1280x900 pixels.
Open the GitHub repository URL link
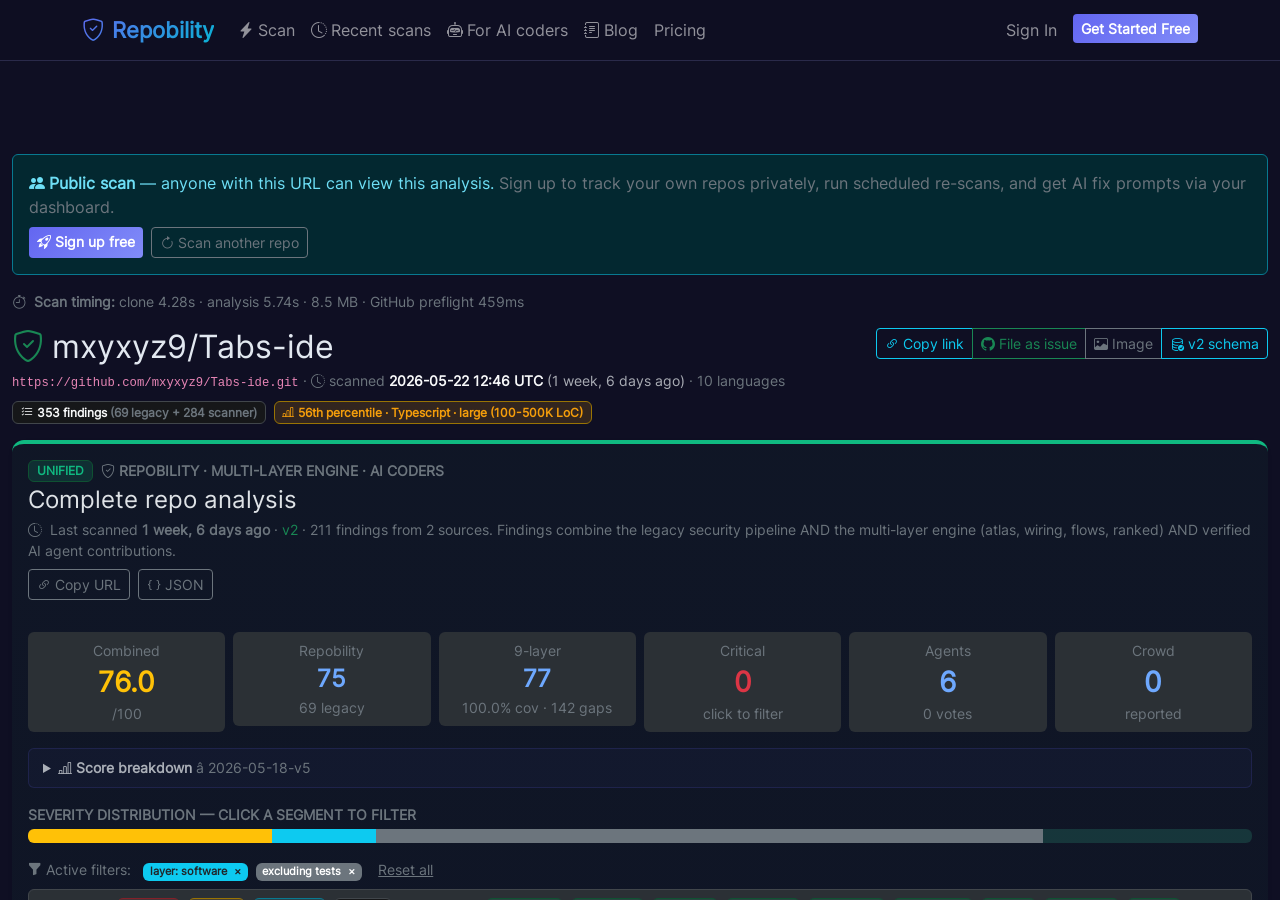click(155, 382)
